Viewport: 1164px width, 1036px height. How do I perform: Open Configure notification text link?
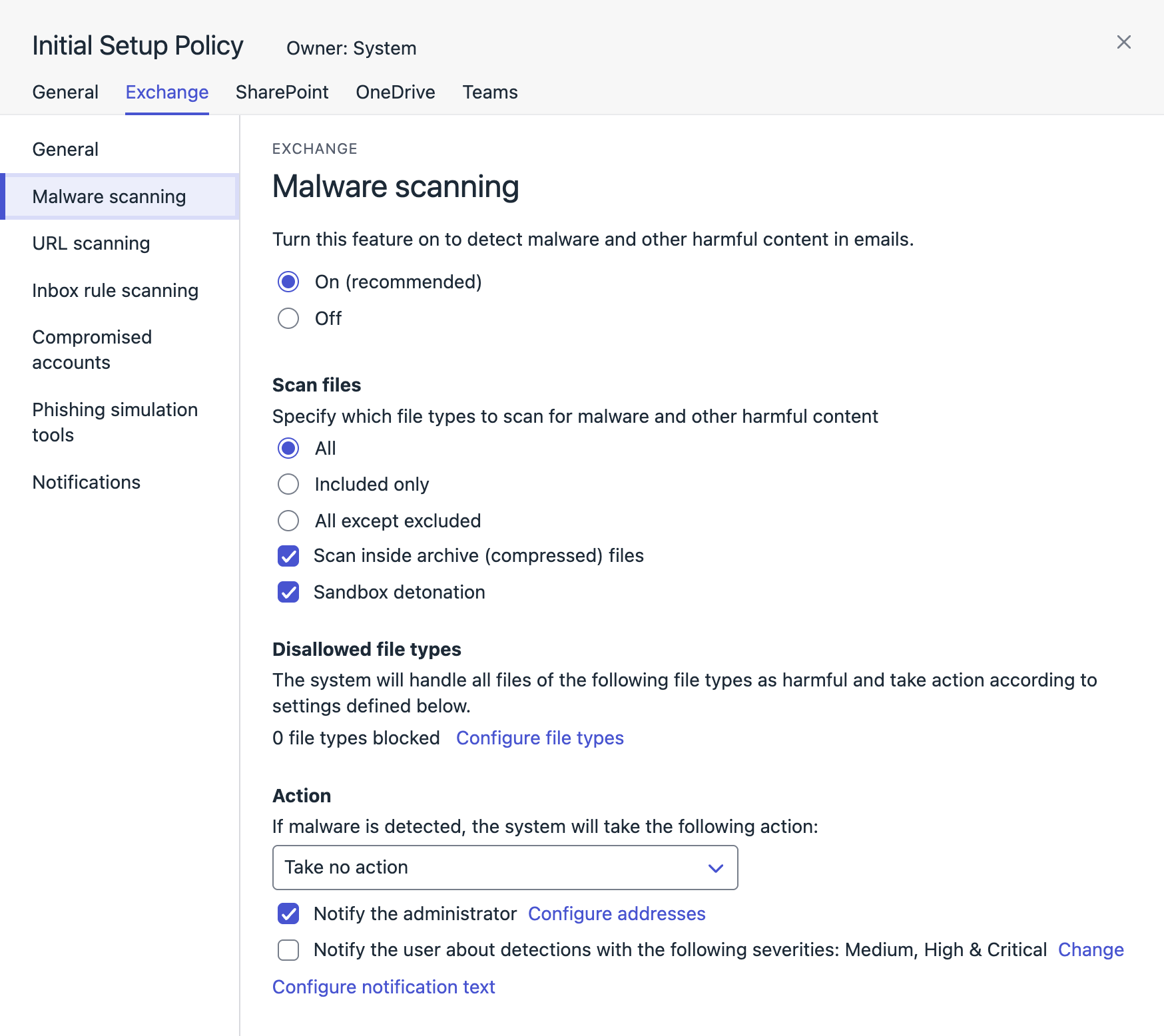(x=384, y=987)
